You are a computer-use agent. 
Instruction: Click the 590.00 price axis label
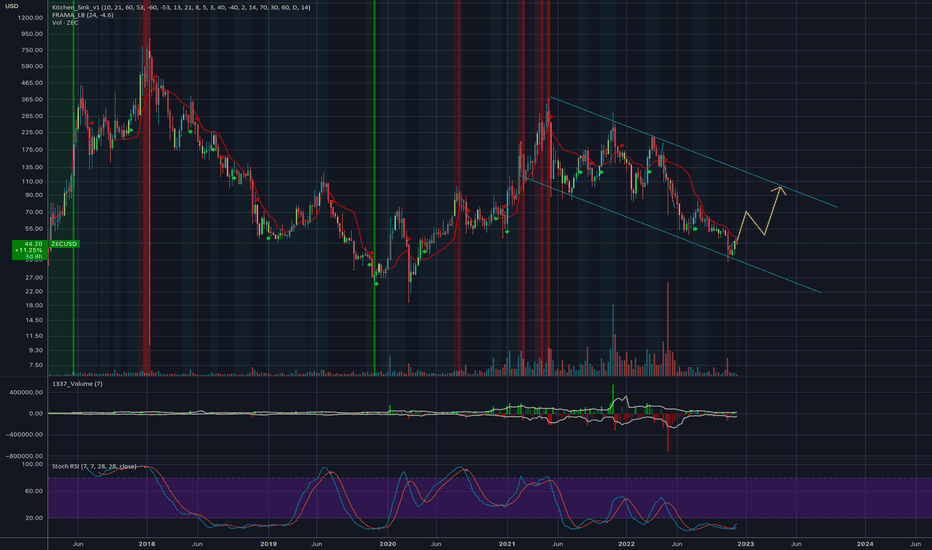point(32,66)
